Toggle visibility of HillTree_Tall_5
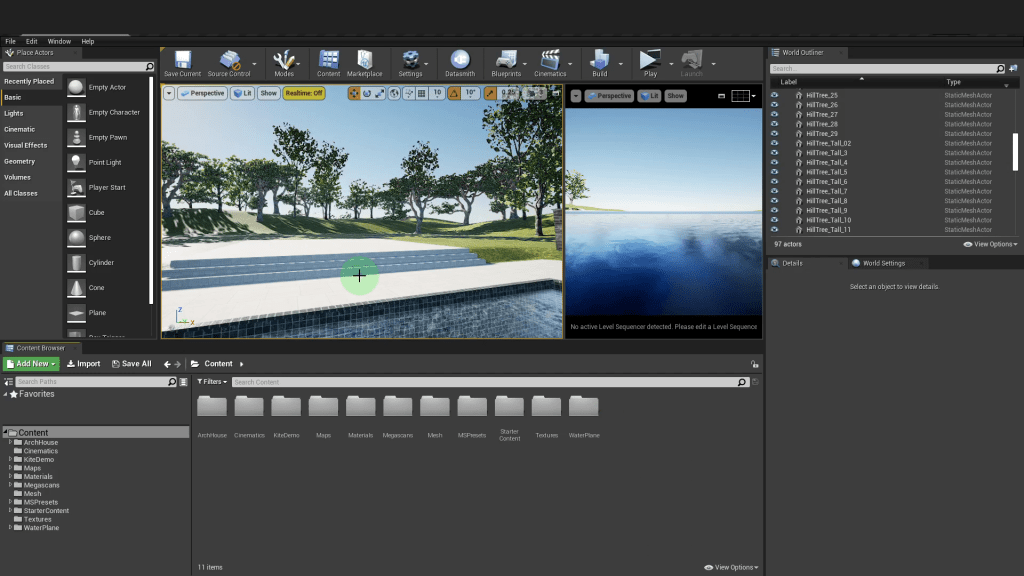This screenshot has height=576, width=1024. coord(774,172)
